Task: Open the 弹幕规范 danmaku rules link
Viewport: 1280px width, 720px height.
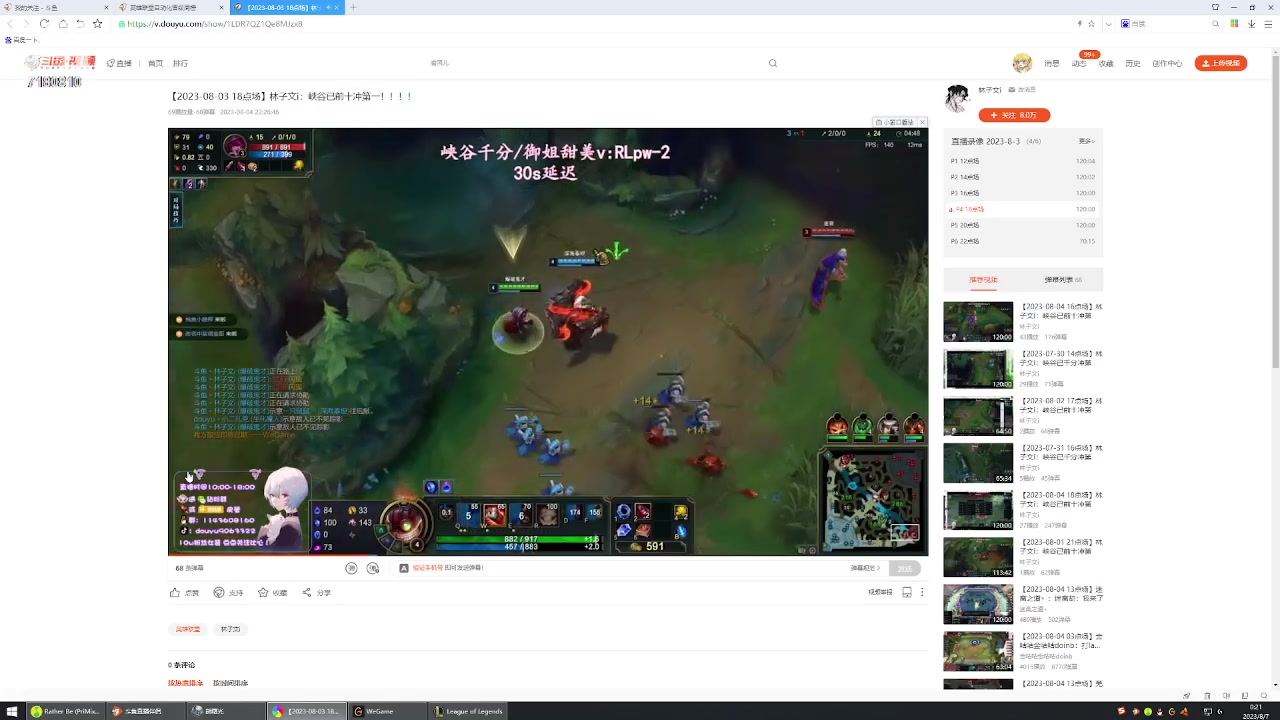Action: pyautogui.click(x=867, y=568)
